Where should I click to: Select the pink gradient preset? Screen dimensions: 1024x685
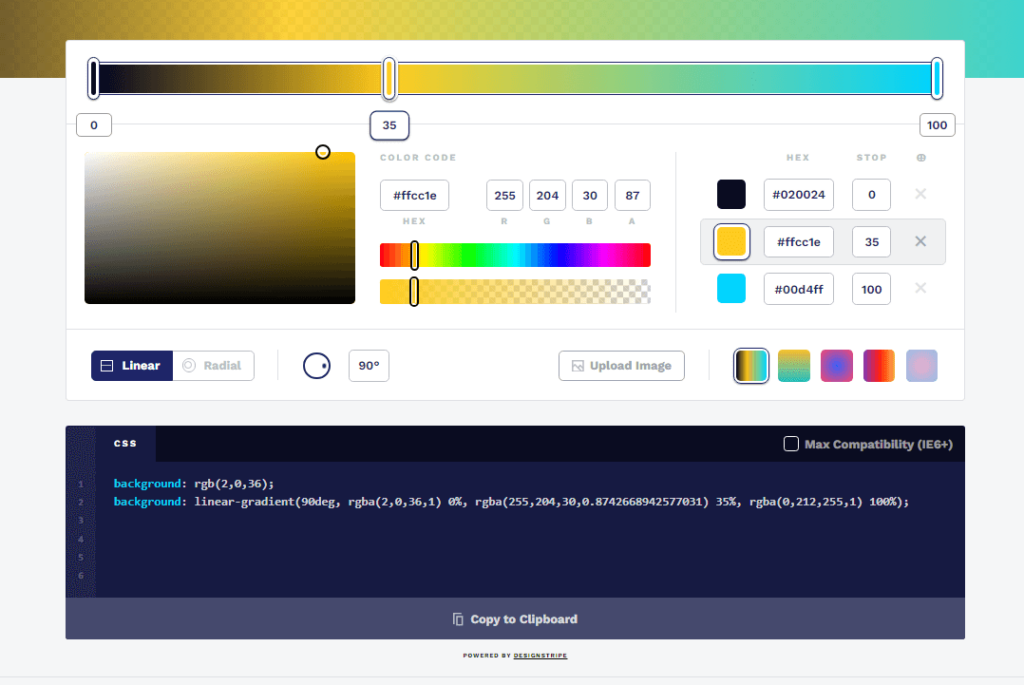tap(922, 365)
